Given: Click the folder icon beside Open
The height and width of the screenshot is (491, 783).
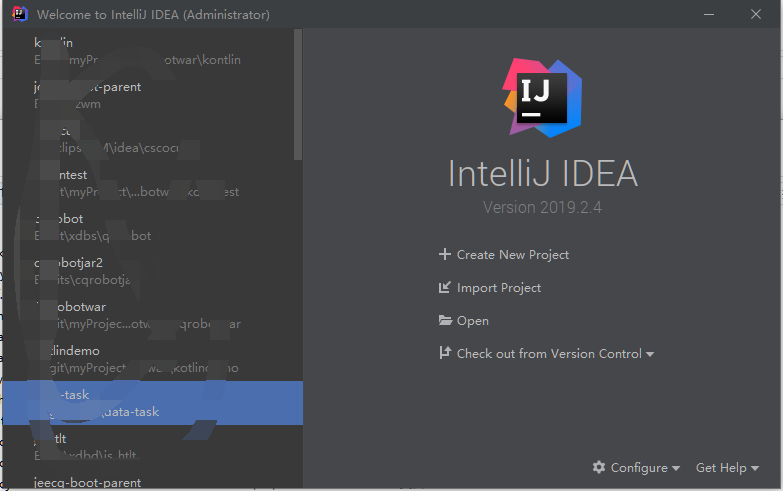Looking at the screenshot, I should [445, 320].
